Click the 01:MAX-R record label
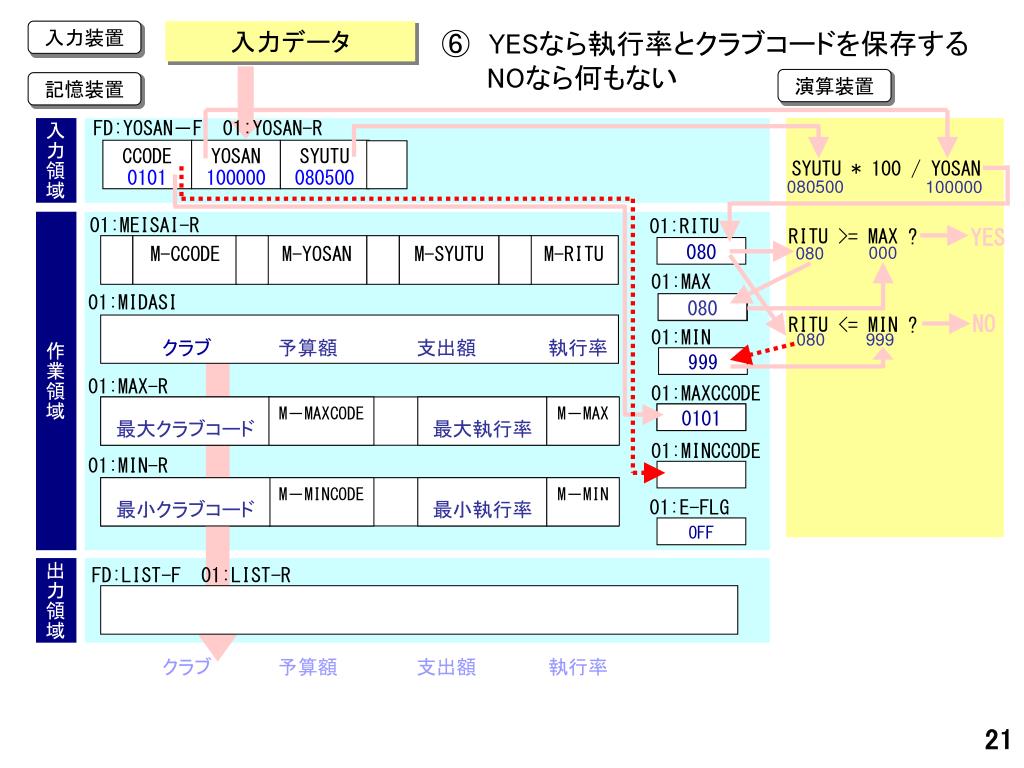Screen dimensions: 1024x768 coord(128,387)
